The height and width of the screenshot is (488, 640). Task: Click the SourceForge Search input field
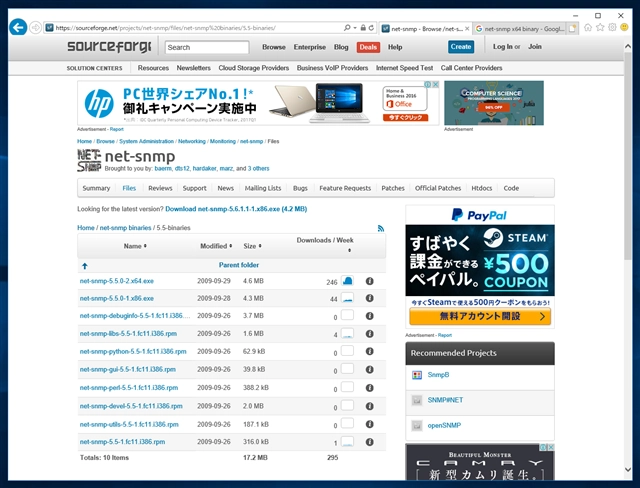coord(207,47)
